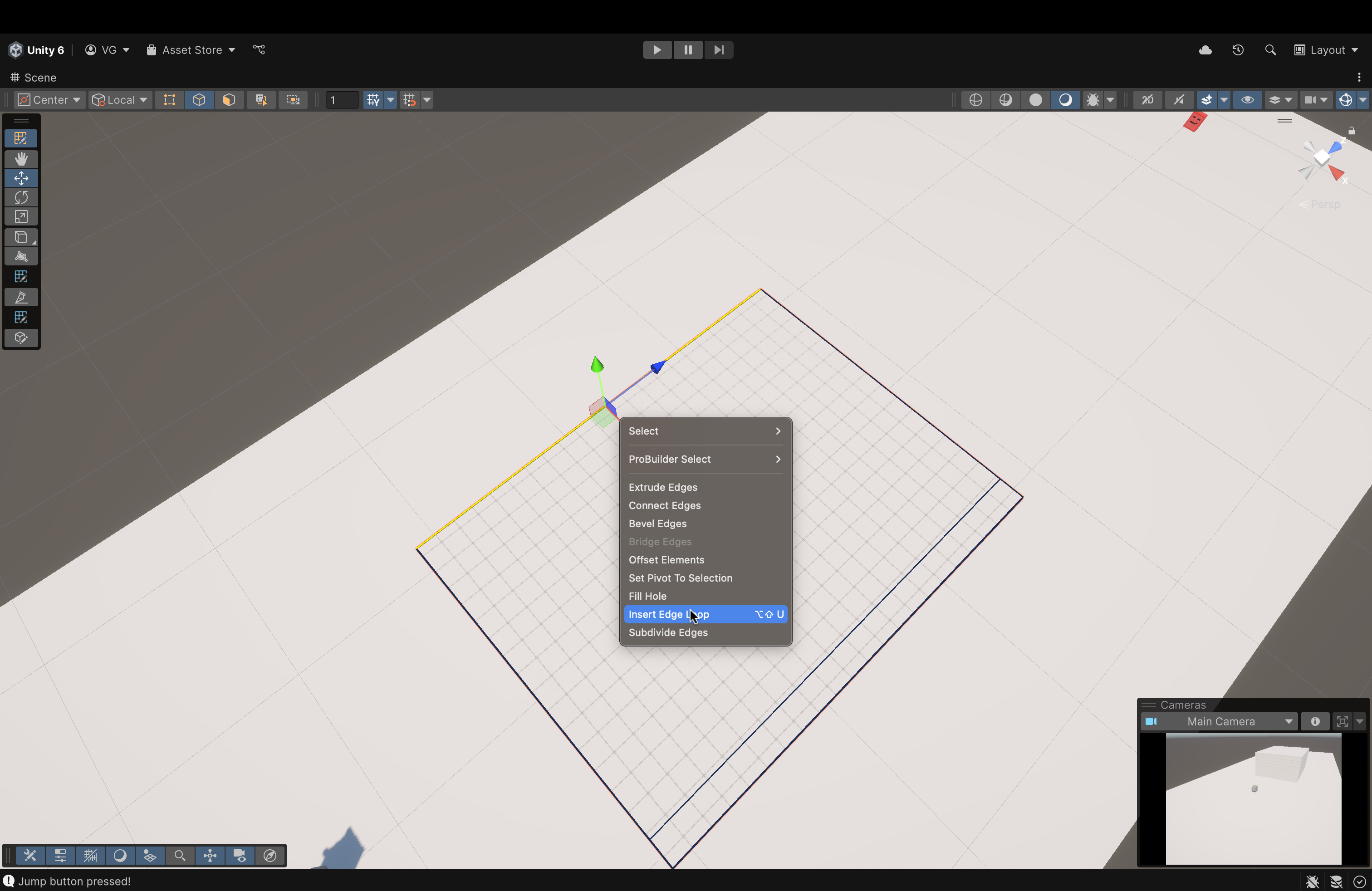
Task: Click the navigation compass overlay icon
Action: [x=270, y=856]
